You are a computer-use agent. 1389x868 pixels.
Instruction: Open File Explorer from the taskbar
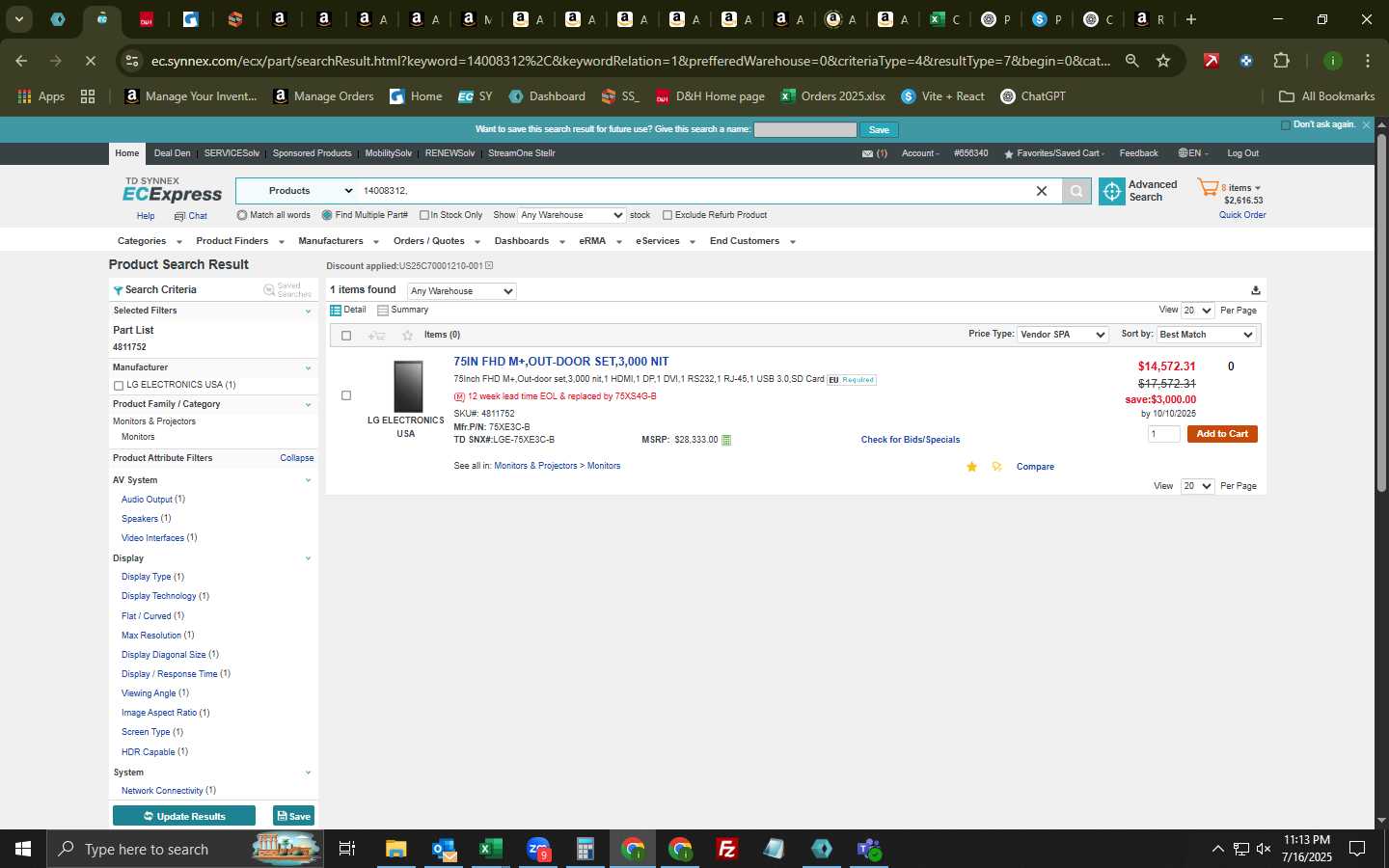click(x=396, y=849)
